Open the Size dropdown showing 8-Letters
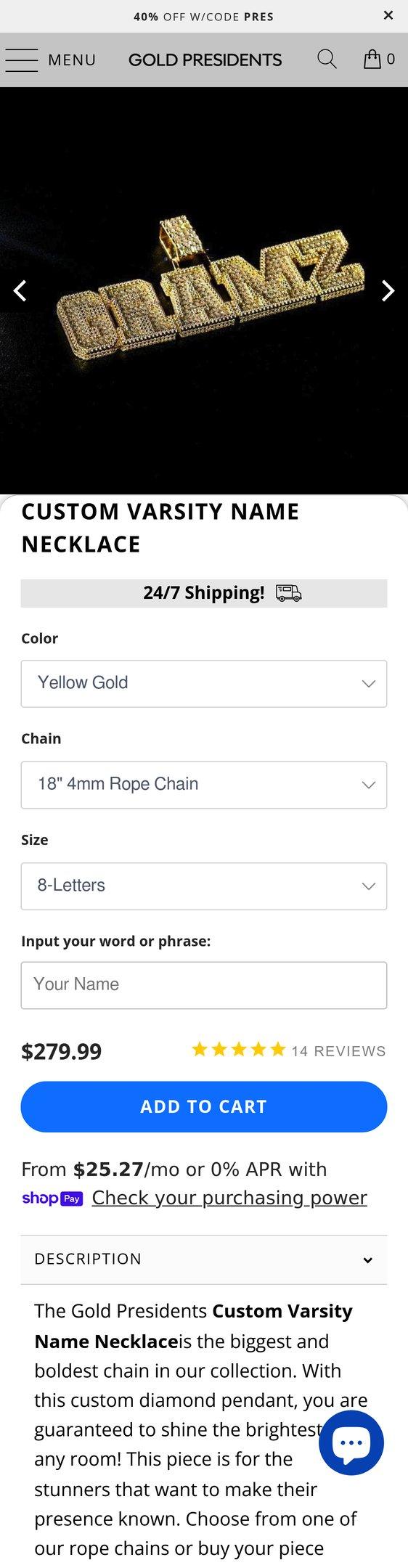Viewport: 408px width, 1568px height. pyautogui.click(x=204, y=886)
